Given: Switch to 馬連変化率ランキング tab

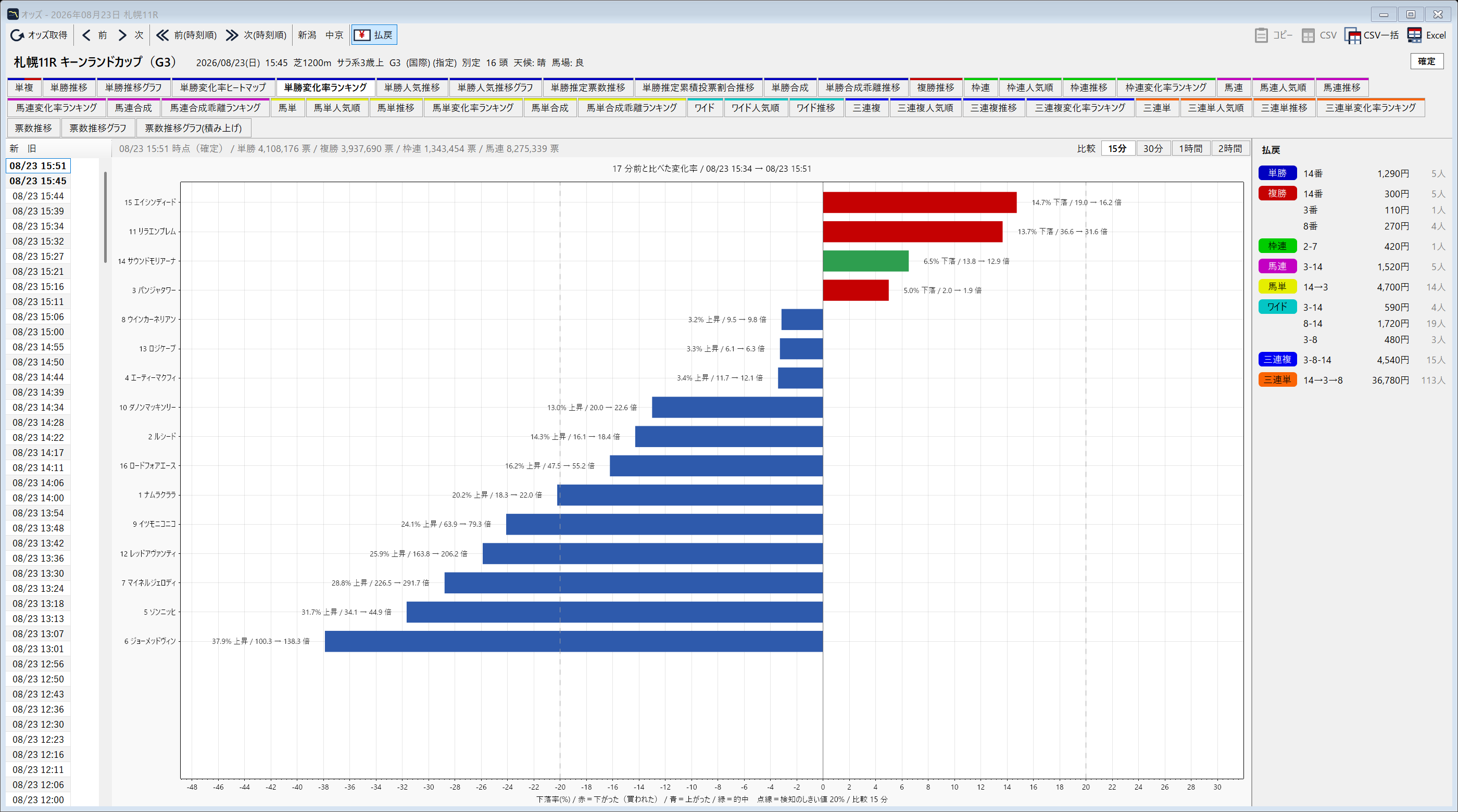Looking at the screenshot, I should (57, 108).
